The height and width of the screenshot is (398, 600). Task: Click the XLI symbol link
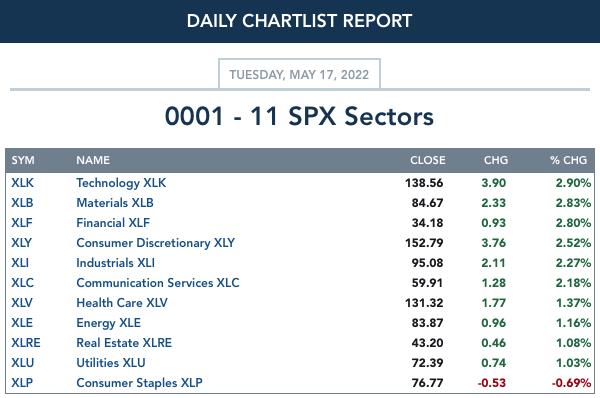click(x=20, y=263)
